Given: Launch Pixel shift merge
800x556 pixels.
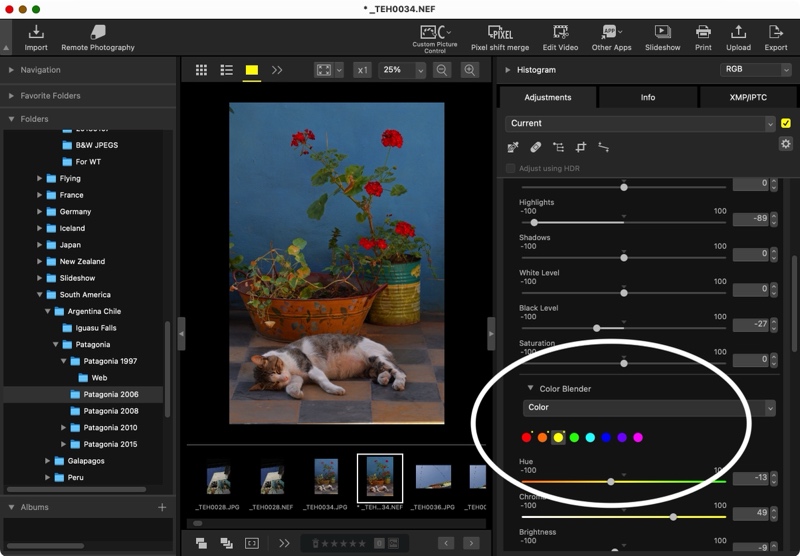Looking at the screenshot, I should pos(499,38).
